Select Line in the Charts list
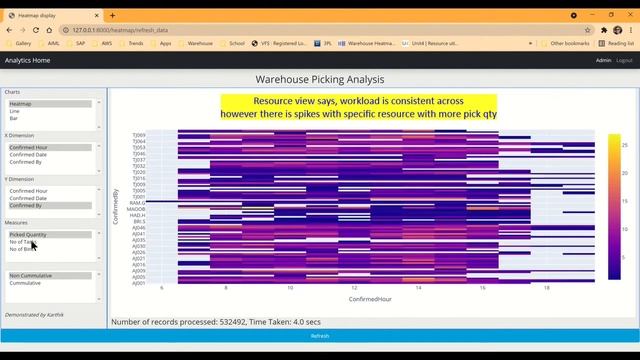Viewport: 640px width, 360px height. (x=50, y=111)
